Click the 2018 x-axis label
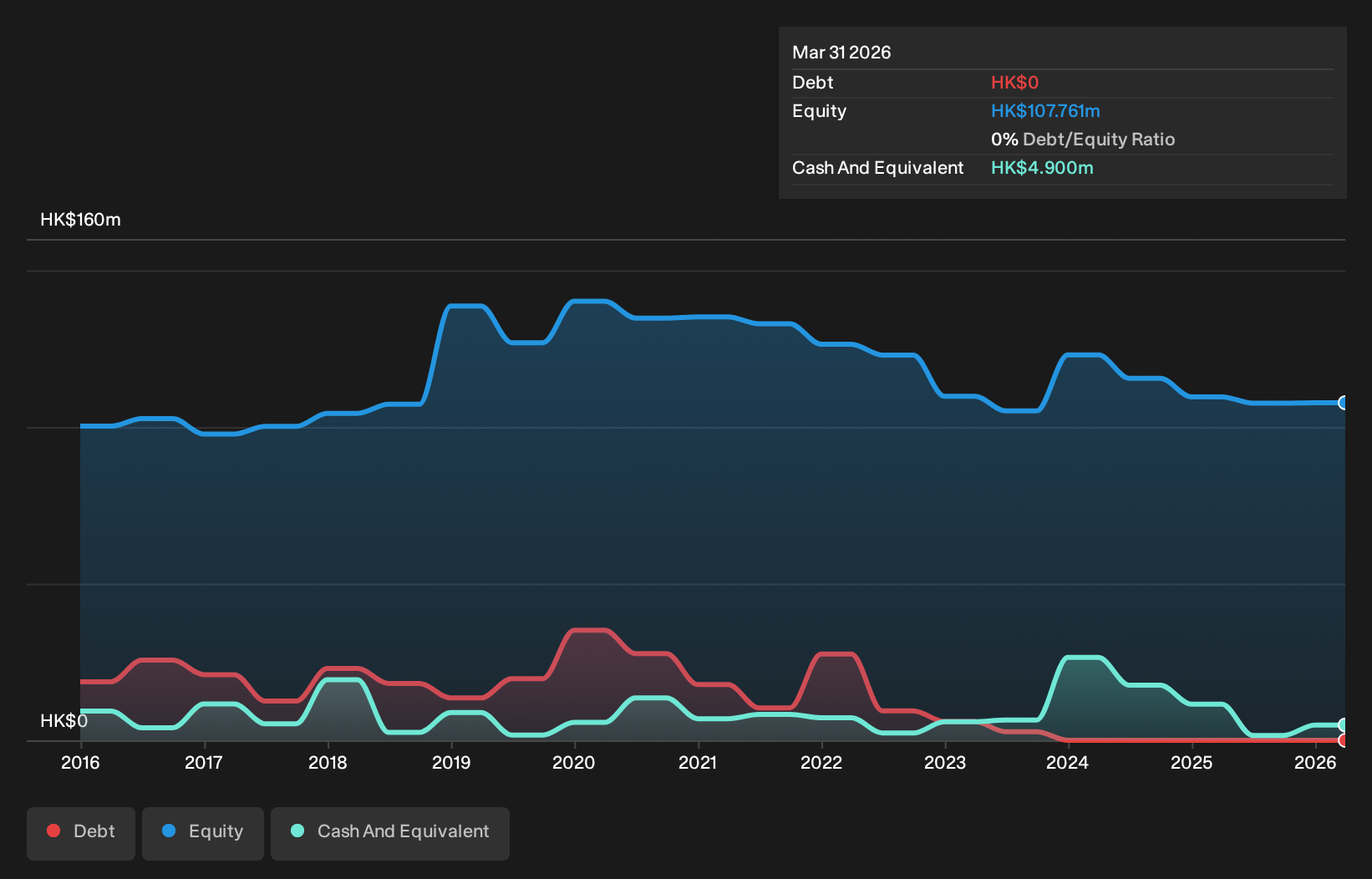This screenshot has height=879, width=1372. [328, 762]
